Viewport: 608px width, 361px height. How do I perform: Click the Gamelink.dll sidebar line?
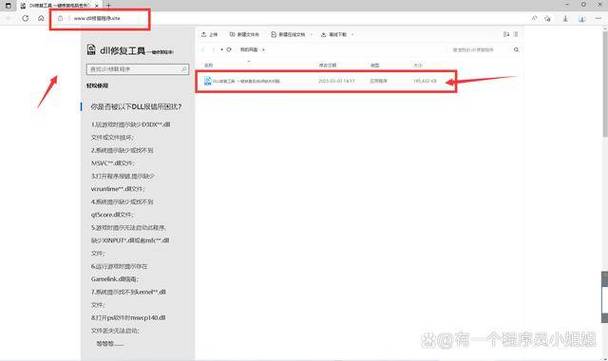(115, 279)
